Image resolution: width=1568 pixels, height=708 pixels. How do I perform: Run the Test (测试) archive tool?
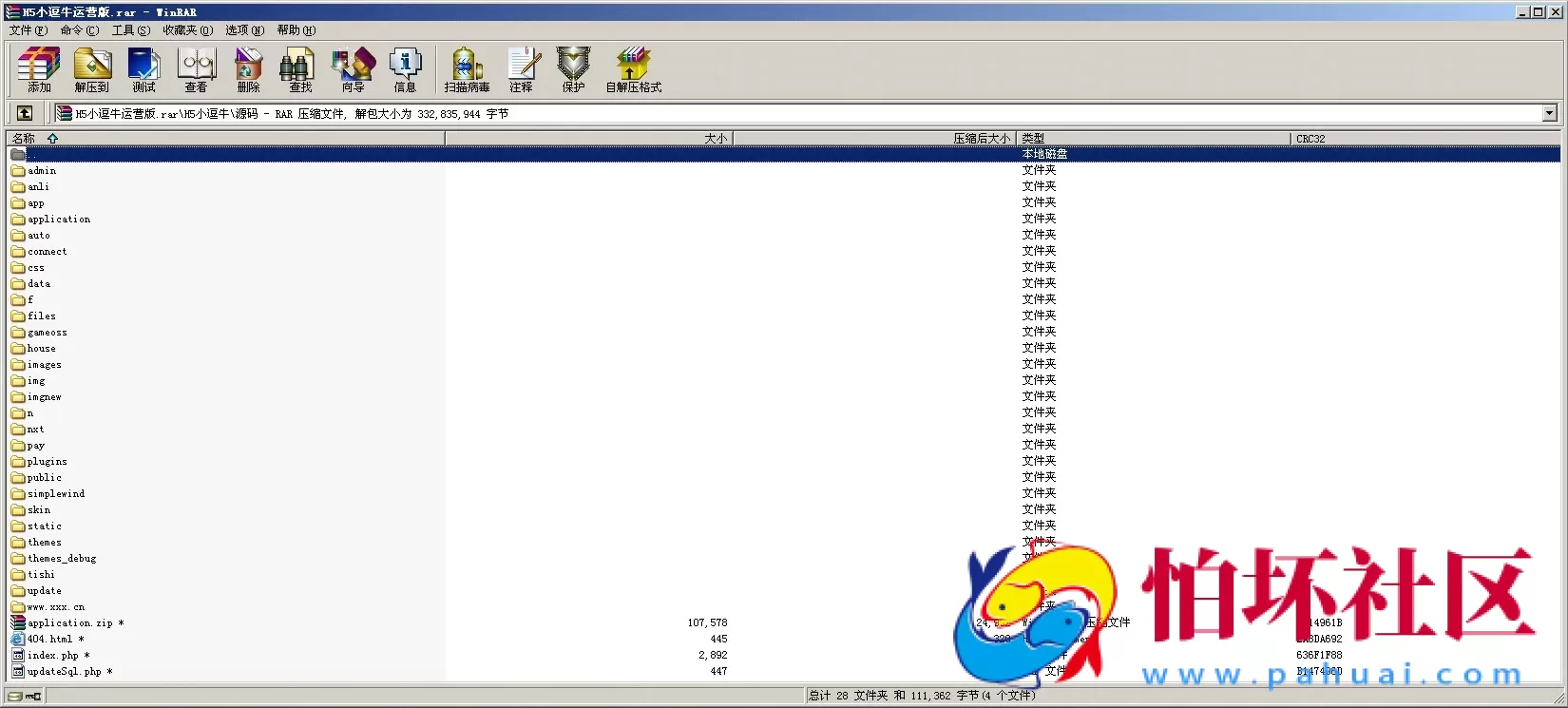pos(143,70)
